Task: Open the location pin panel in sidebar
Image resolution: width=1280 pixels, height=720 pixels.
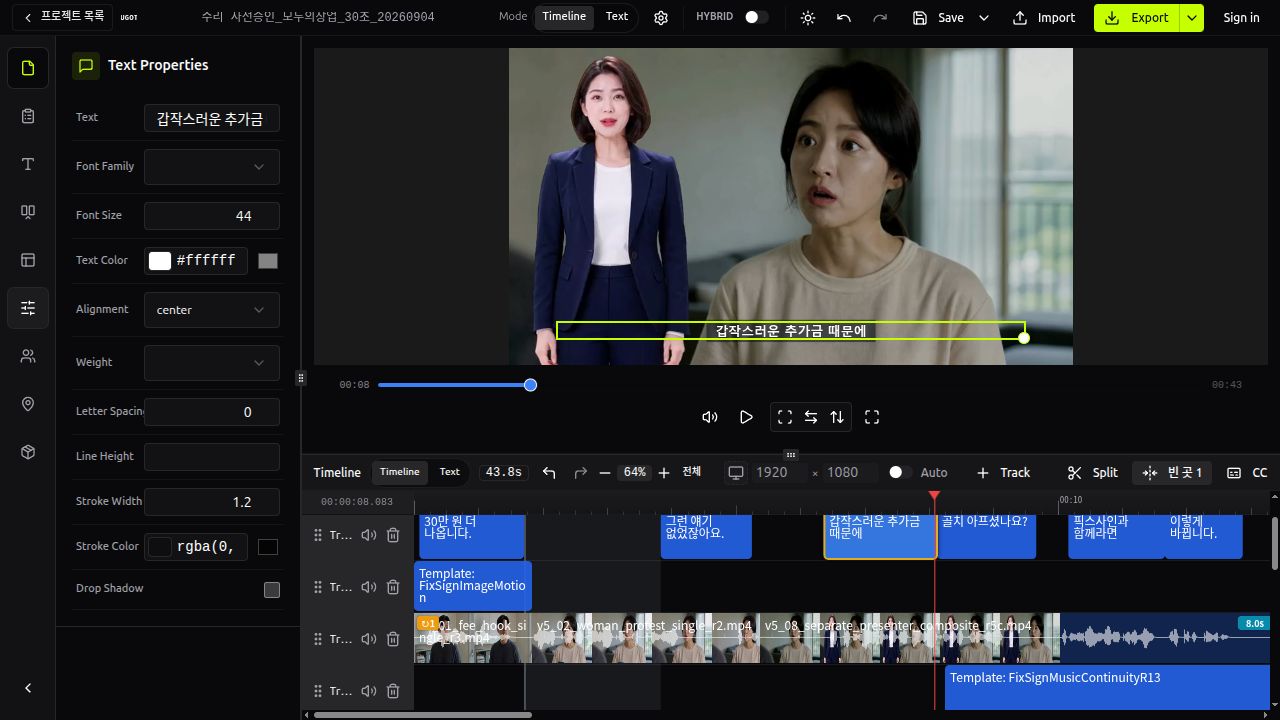Action: 28,404
